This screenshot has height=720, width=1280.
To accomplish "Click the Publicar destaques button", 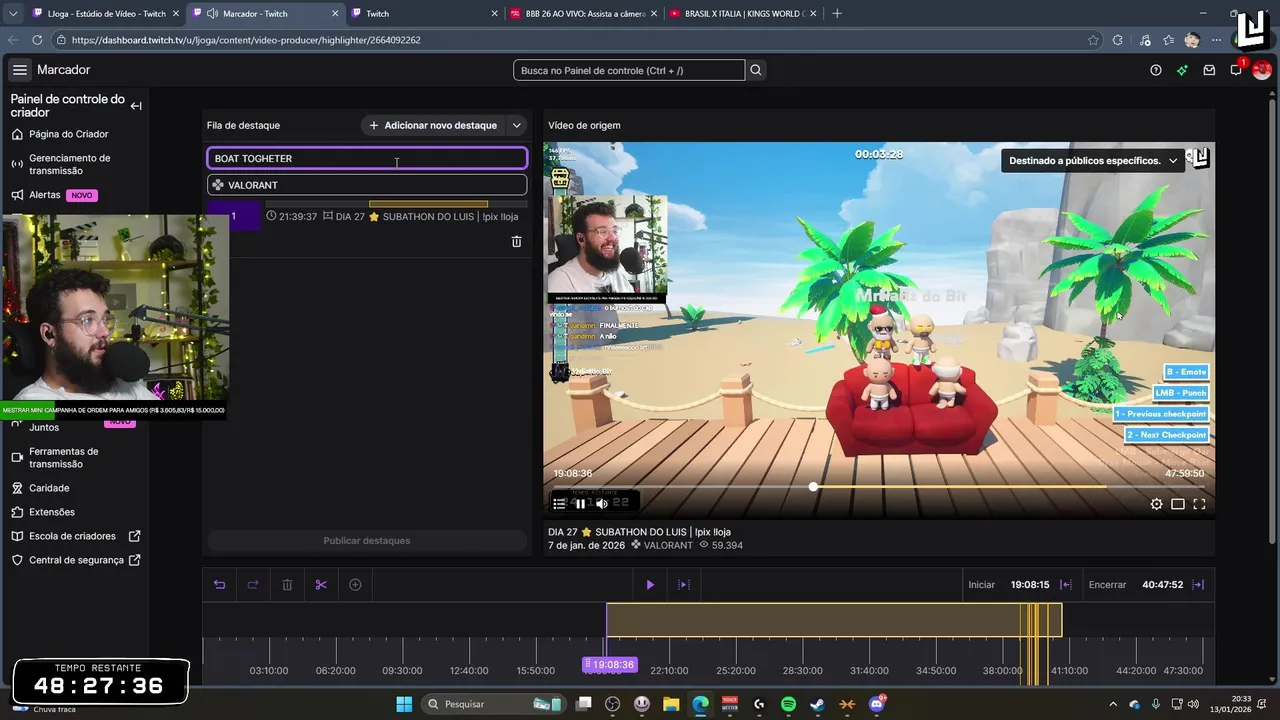I will pyautogui.click(x=367, y=541).
